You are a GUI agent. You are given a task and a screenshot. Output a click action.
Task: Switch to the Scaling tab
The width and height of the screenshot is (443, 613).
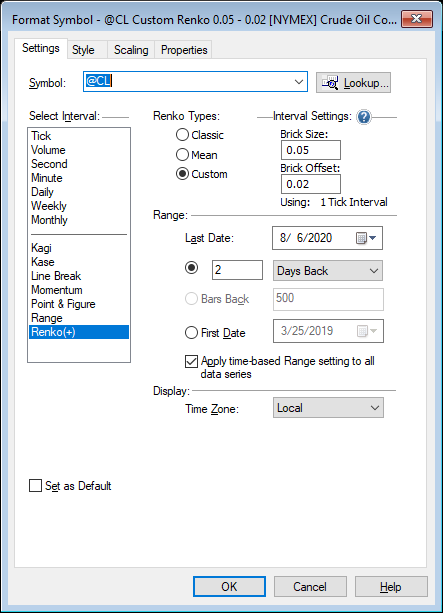pos(131,50)
